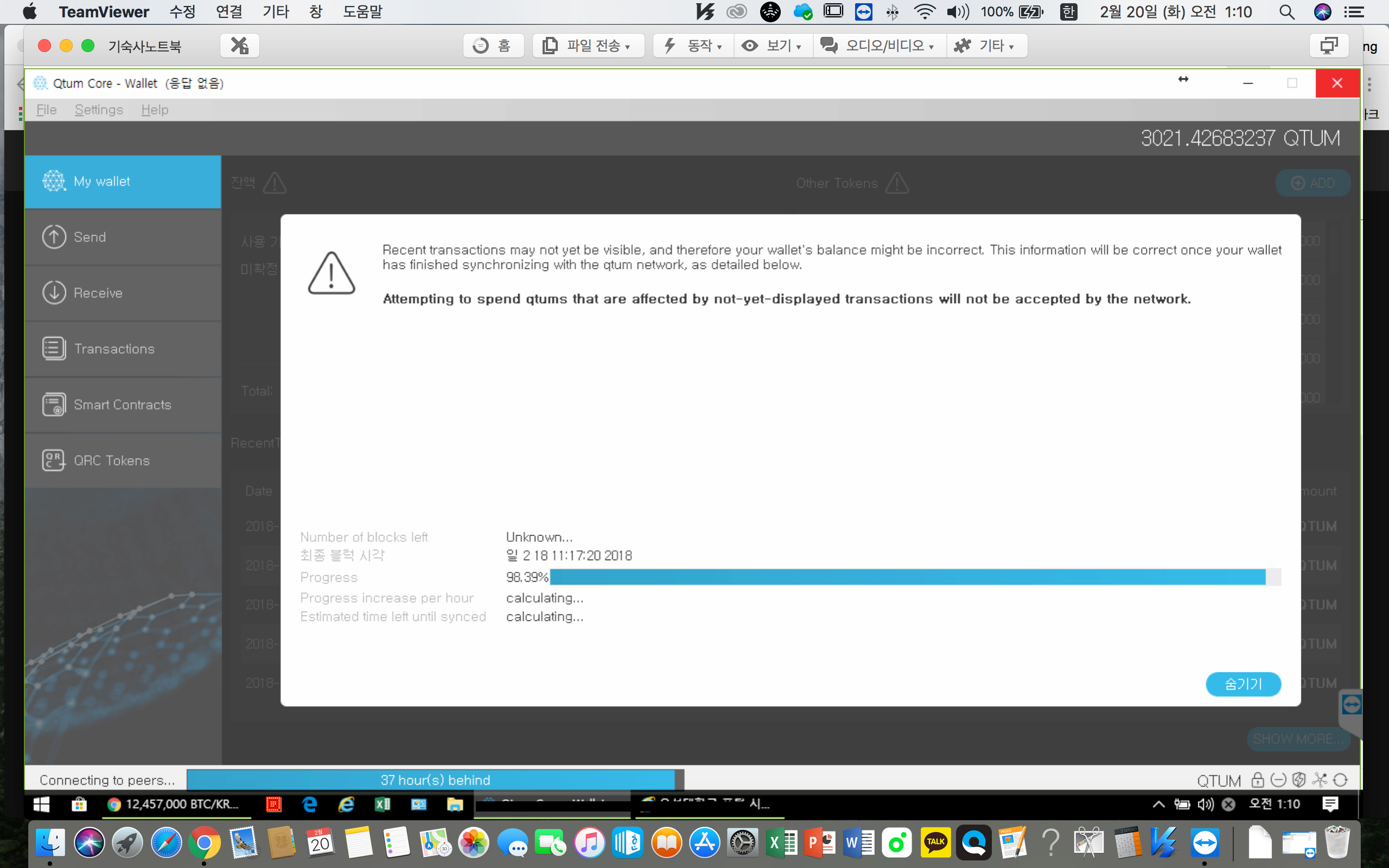The height and width of the screenshot is (868, 1389).
Task: Go to the Send page
Action: tap(123, 237)
